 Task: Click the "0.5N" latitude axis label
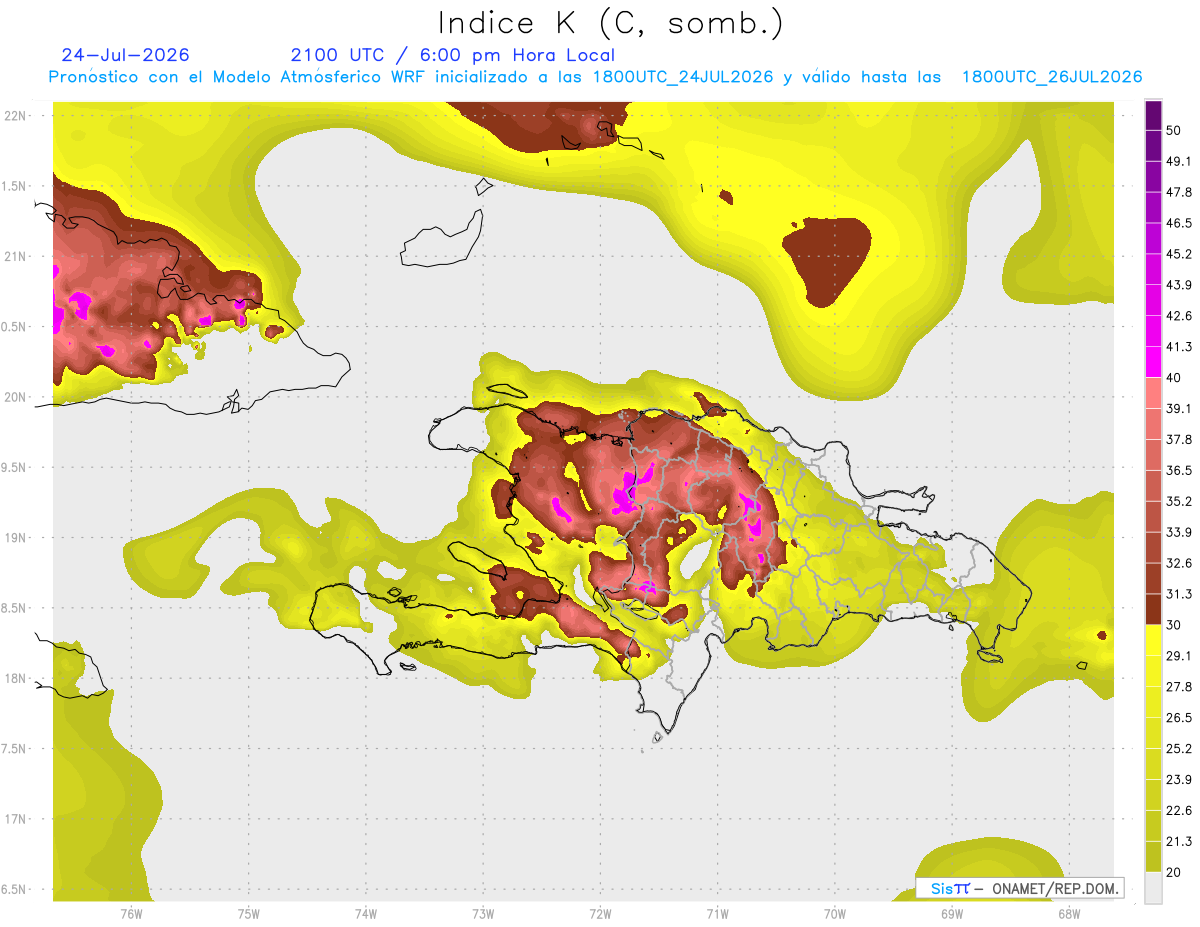(x=14, y=326)
